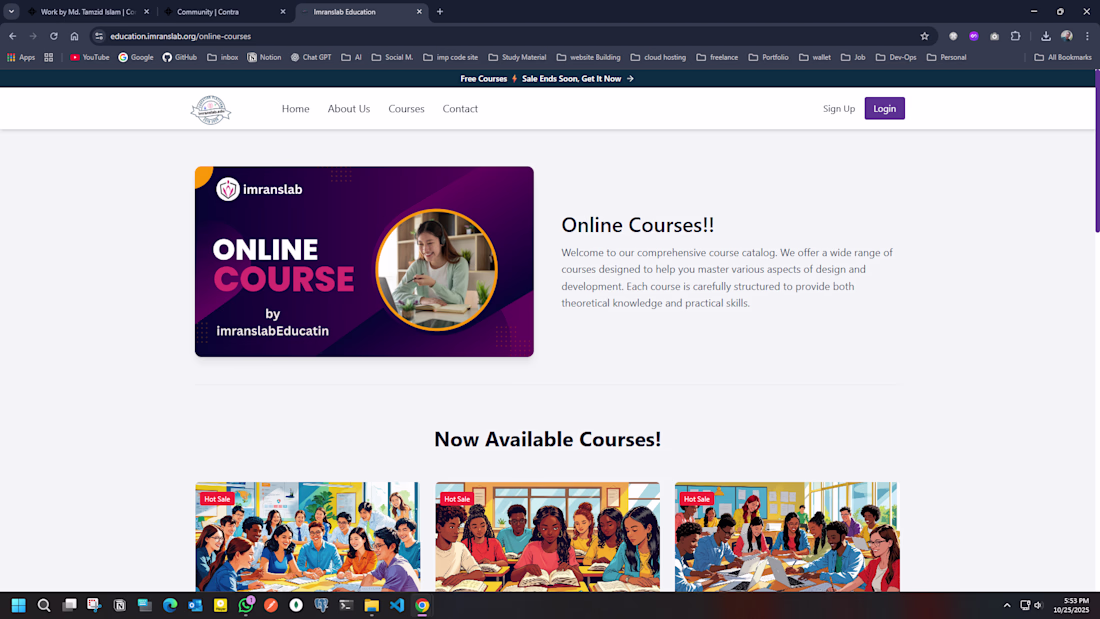Open the YouTube bookmark
This screenshot has height=619, width=1100.
[x=90, y=58]
